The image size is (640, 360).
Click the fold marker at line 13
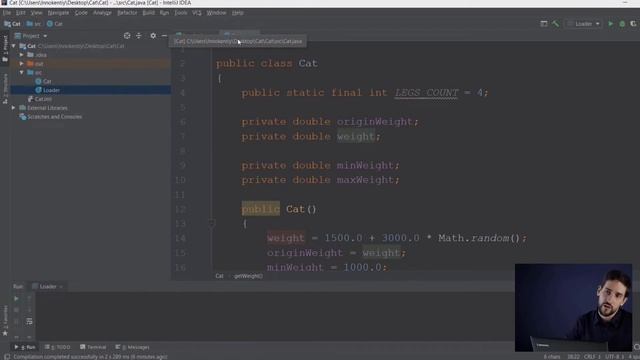click(x=211, y=223)
